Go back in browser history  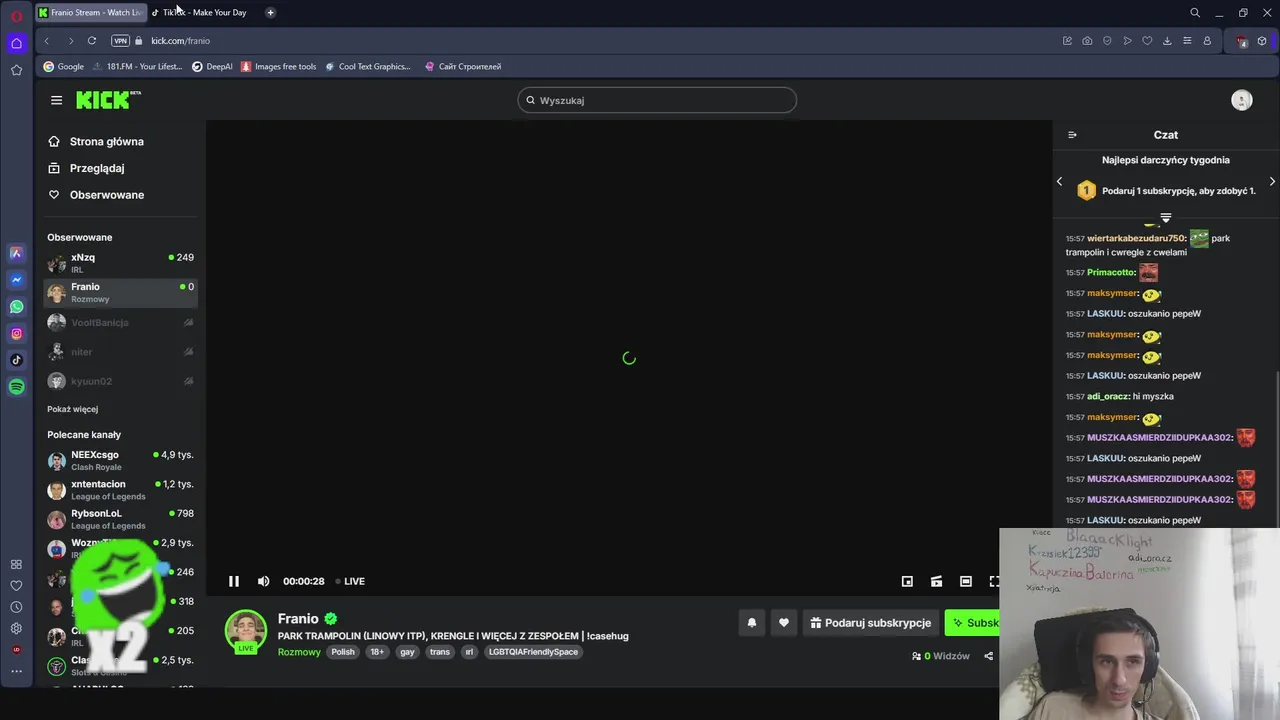pos(47,41)
